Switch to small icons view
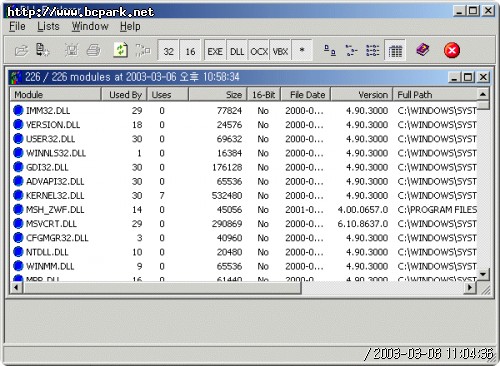Screen dimensions: 500x366 pyautogui.click(x=351, y=51)
